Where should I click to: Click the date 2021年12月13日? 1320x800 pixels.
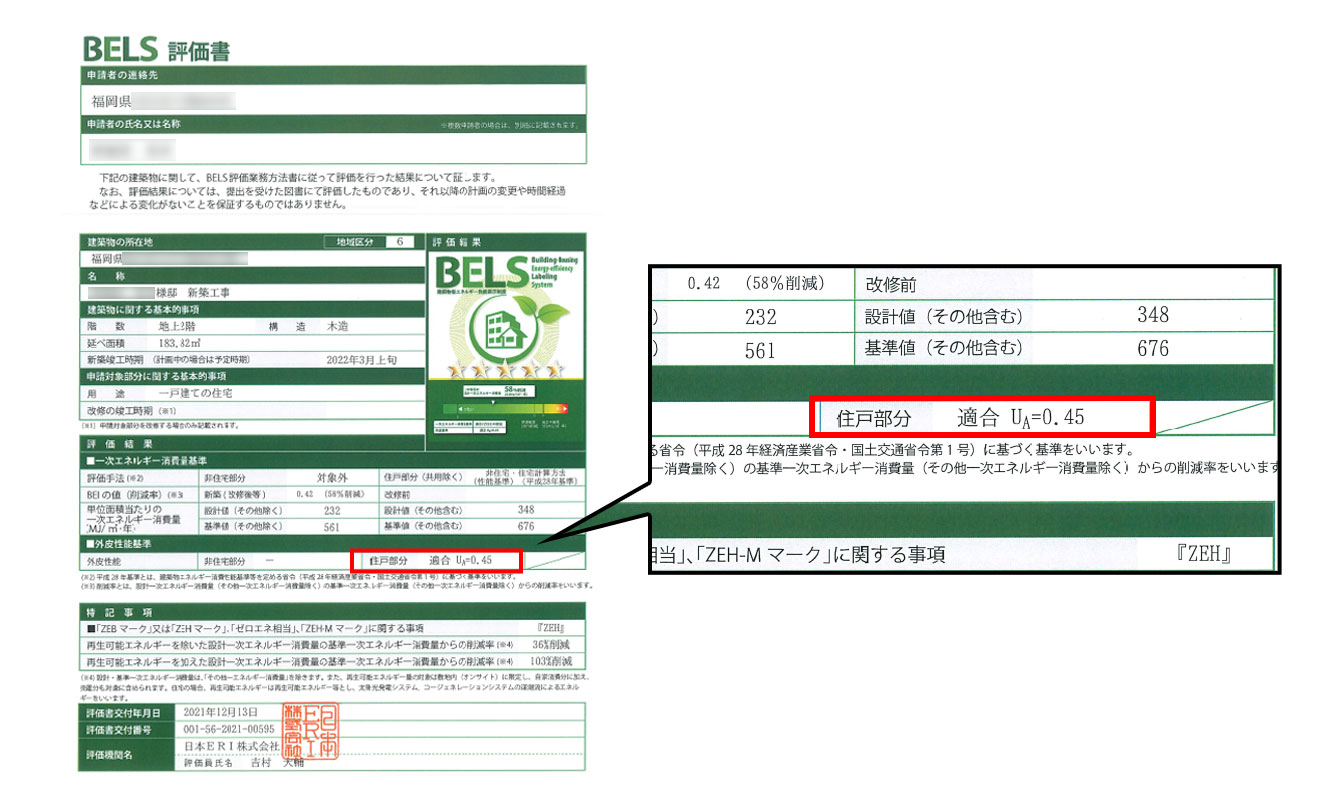point(220,712)
